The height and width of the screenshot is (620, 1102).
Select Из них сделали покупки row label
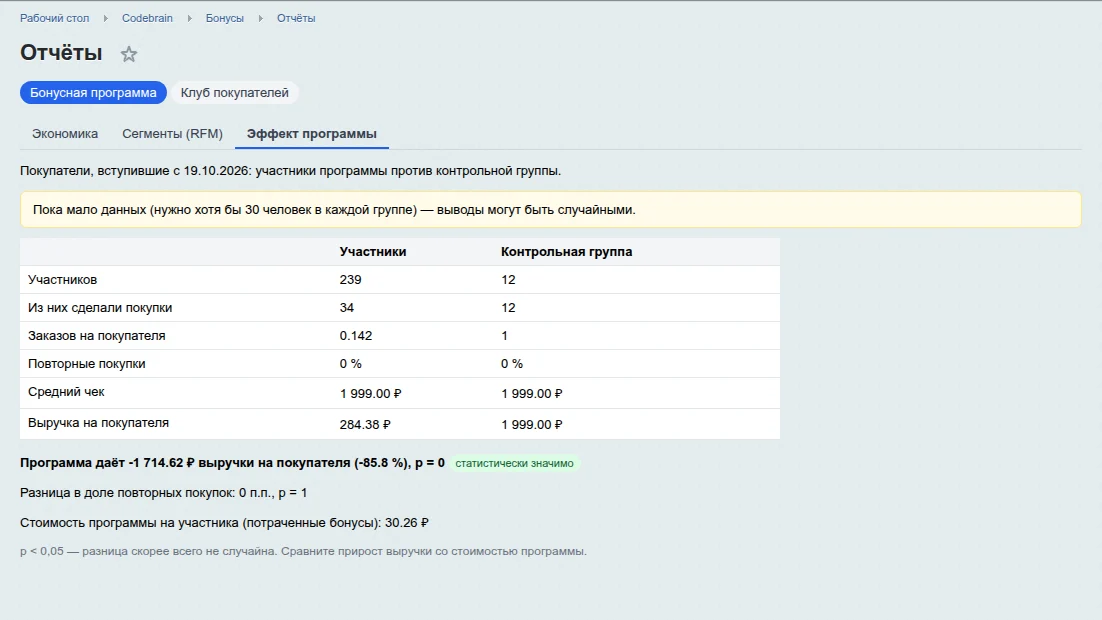[100, 308]
